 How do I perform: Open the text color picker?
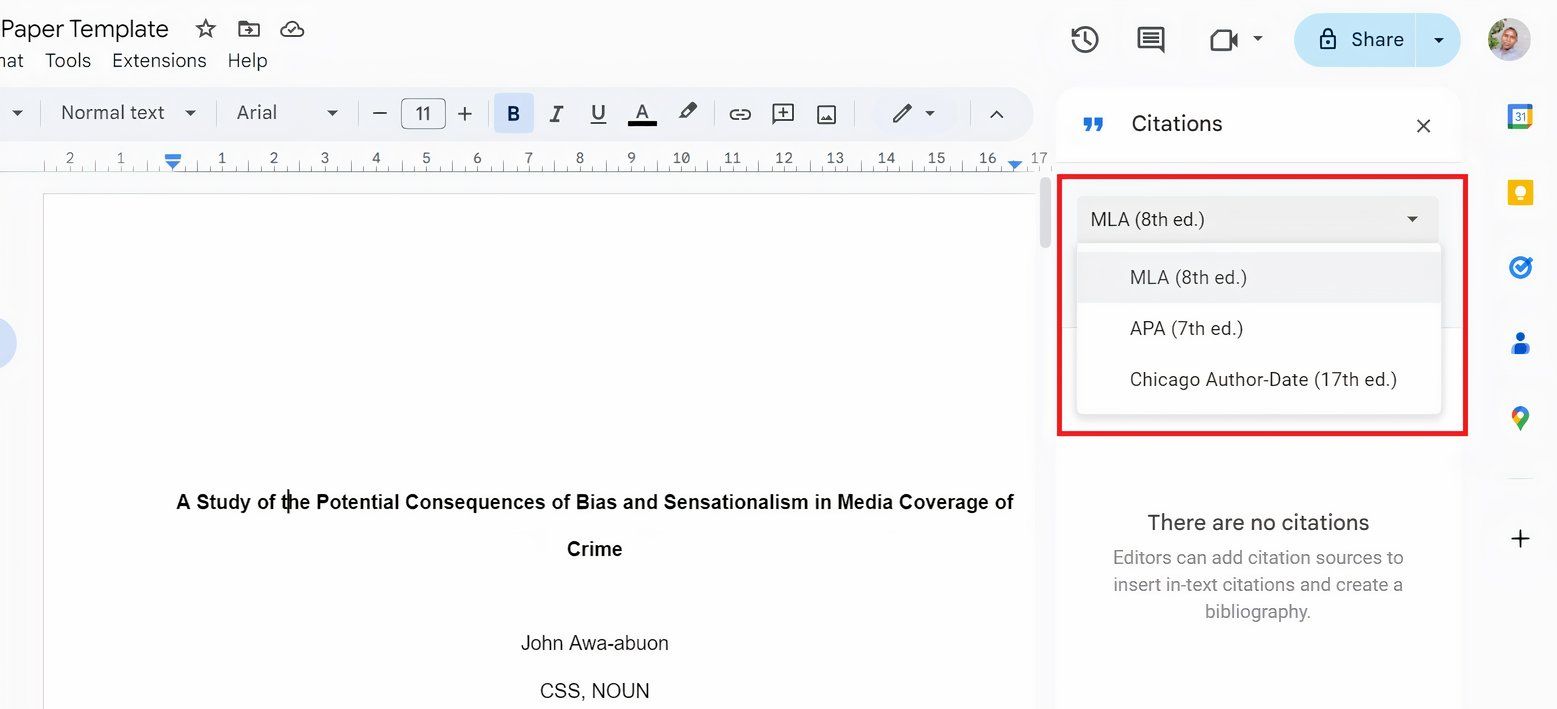[641, 113]
